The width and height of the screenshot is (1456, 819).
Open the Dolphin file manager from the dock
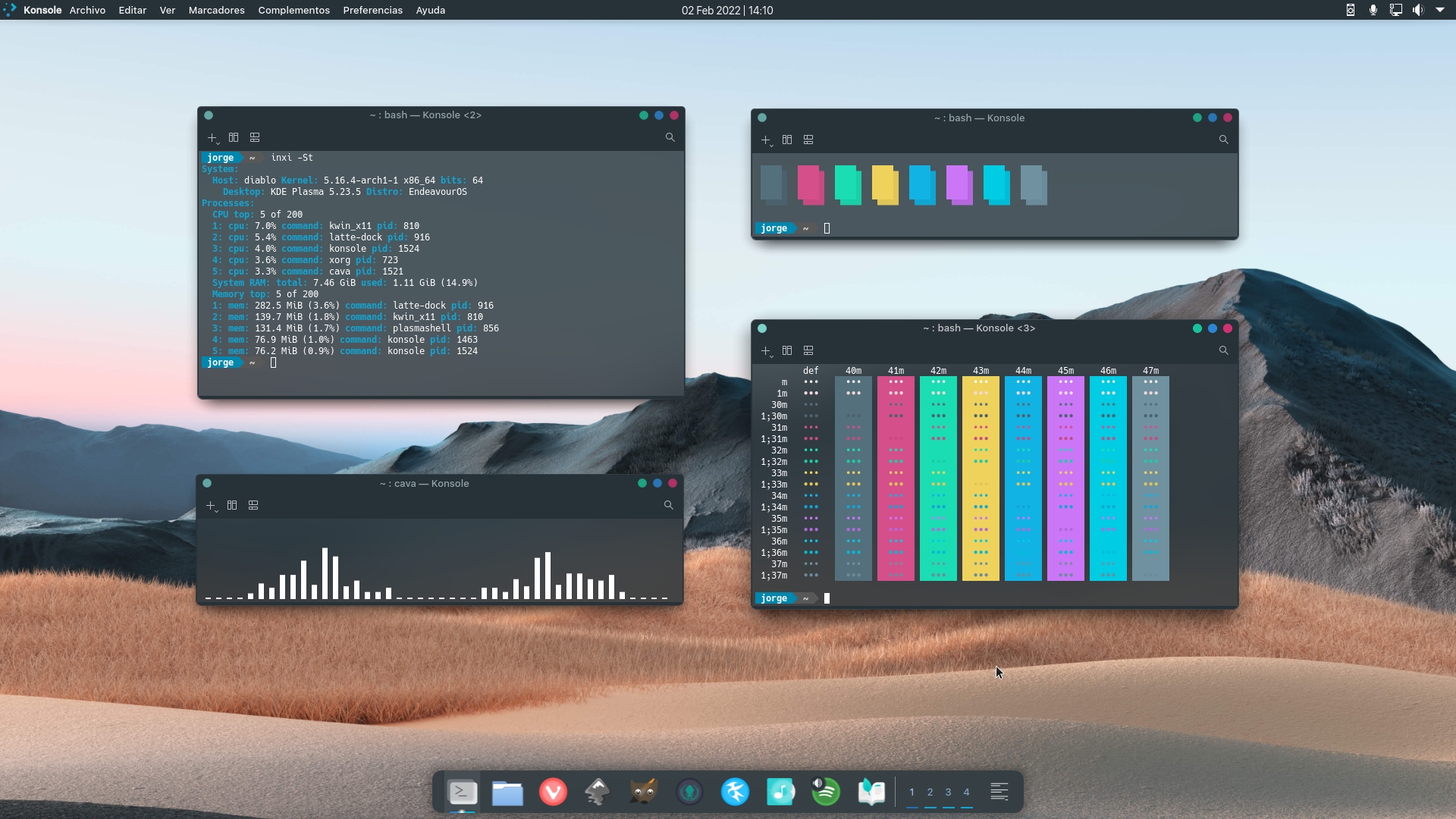(507, 792)
